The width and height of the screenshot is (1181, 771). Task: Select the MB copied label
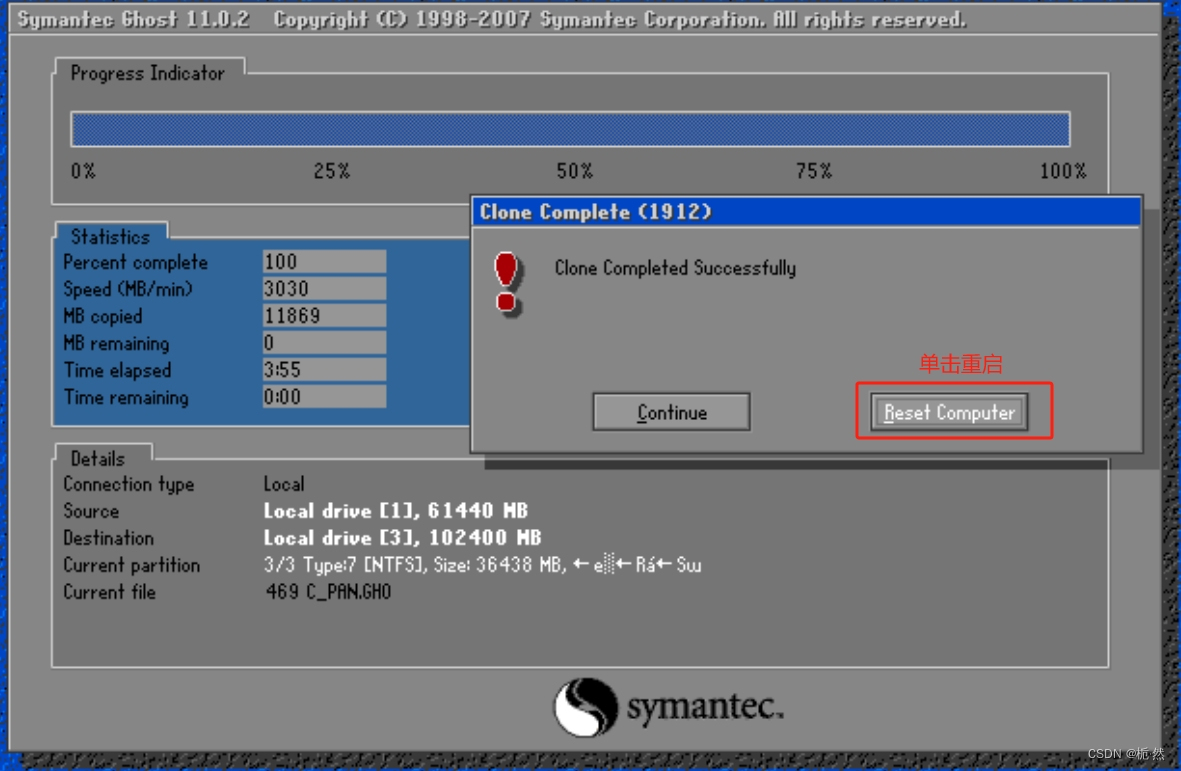point(103,316)
